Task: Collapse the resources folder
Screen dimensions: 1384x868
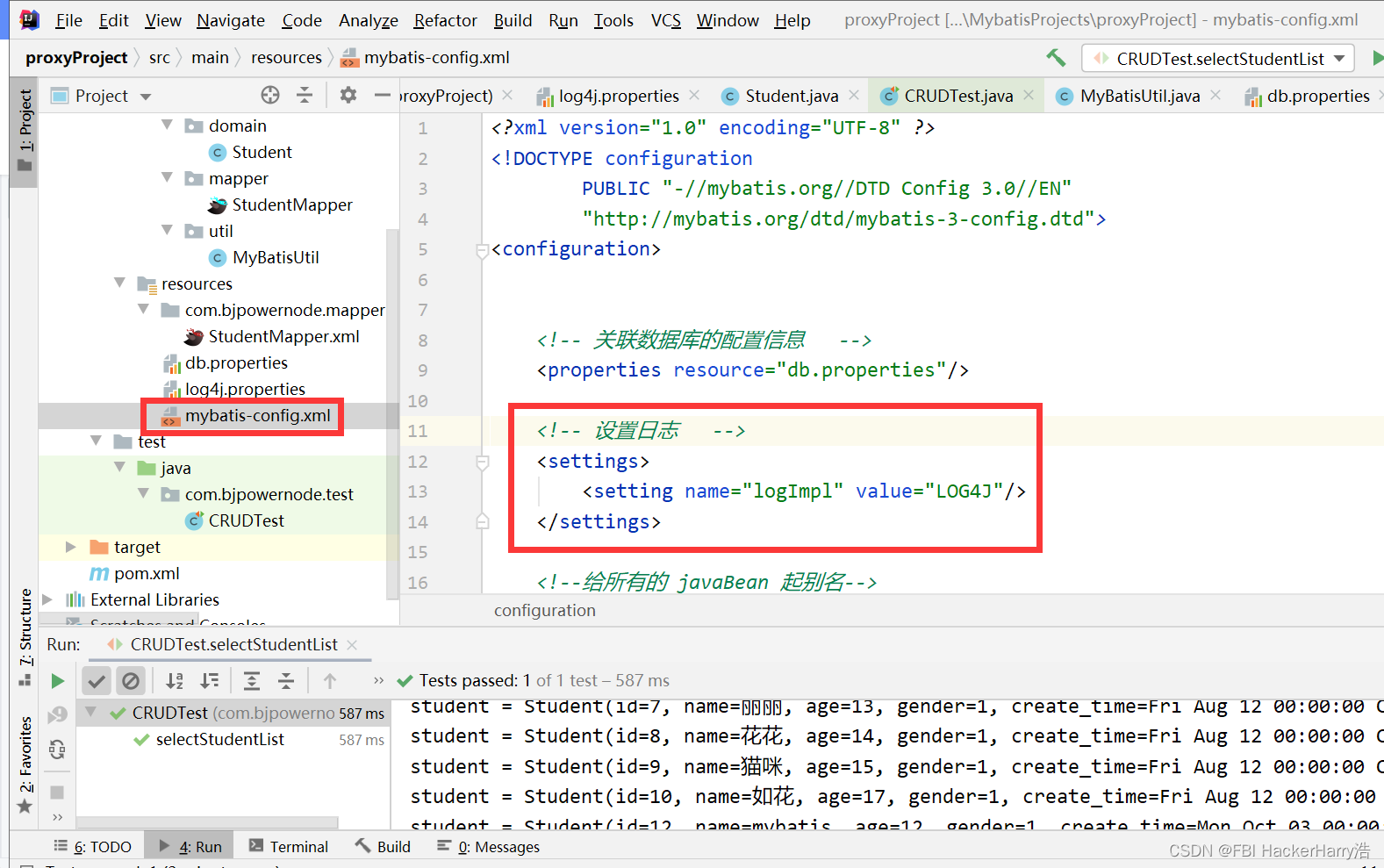Action: click(119, 283)
